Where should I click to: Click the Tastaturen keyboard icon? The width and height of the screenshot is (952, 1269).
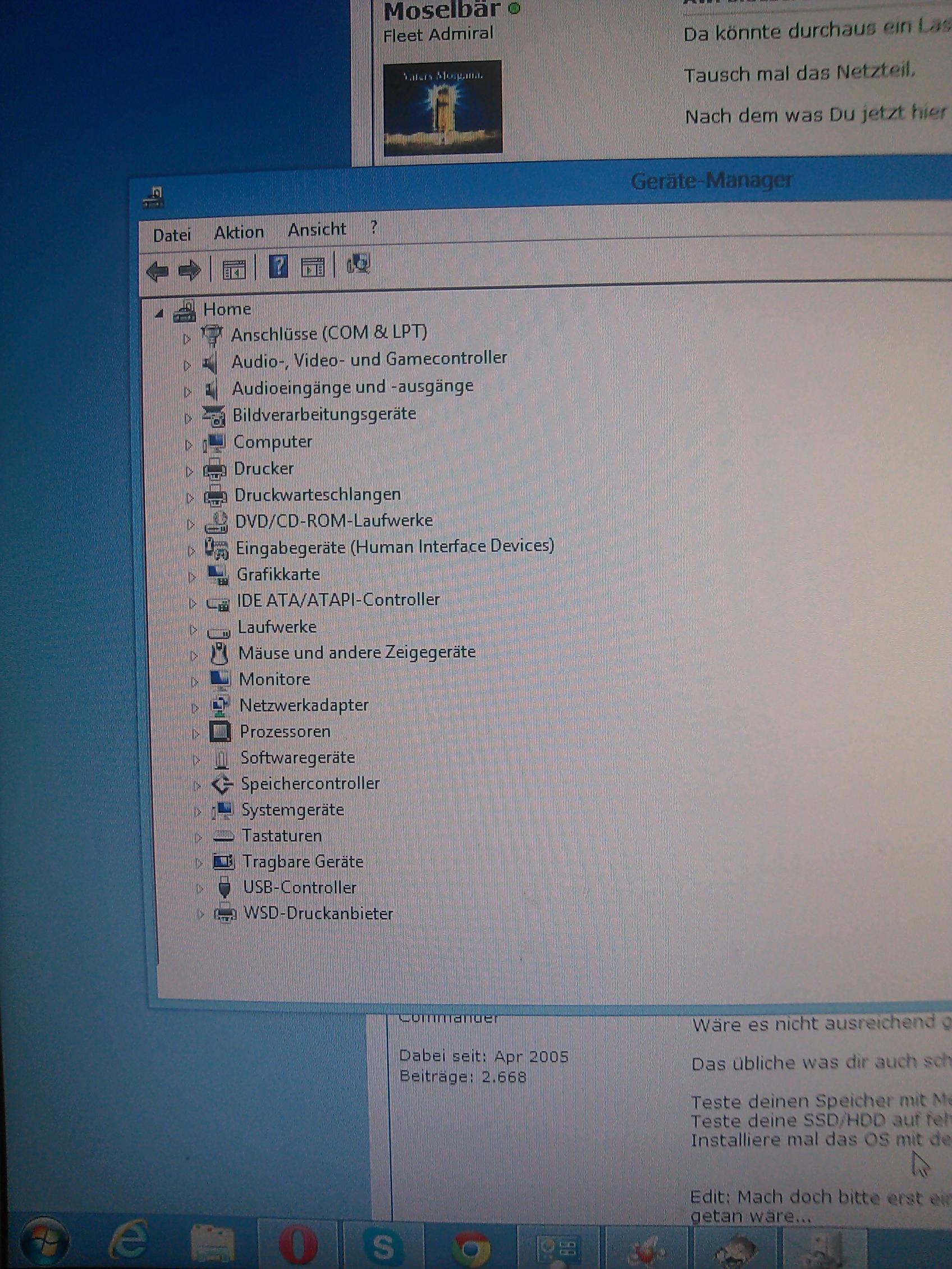[x=223, y=836]
